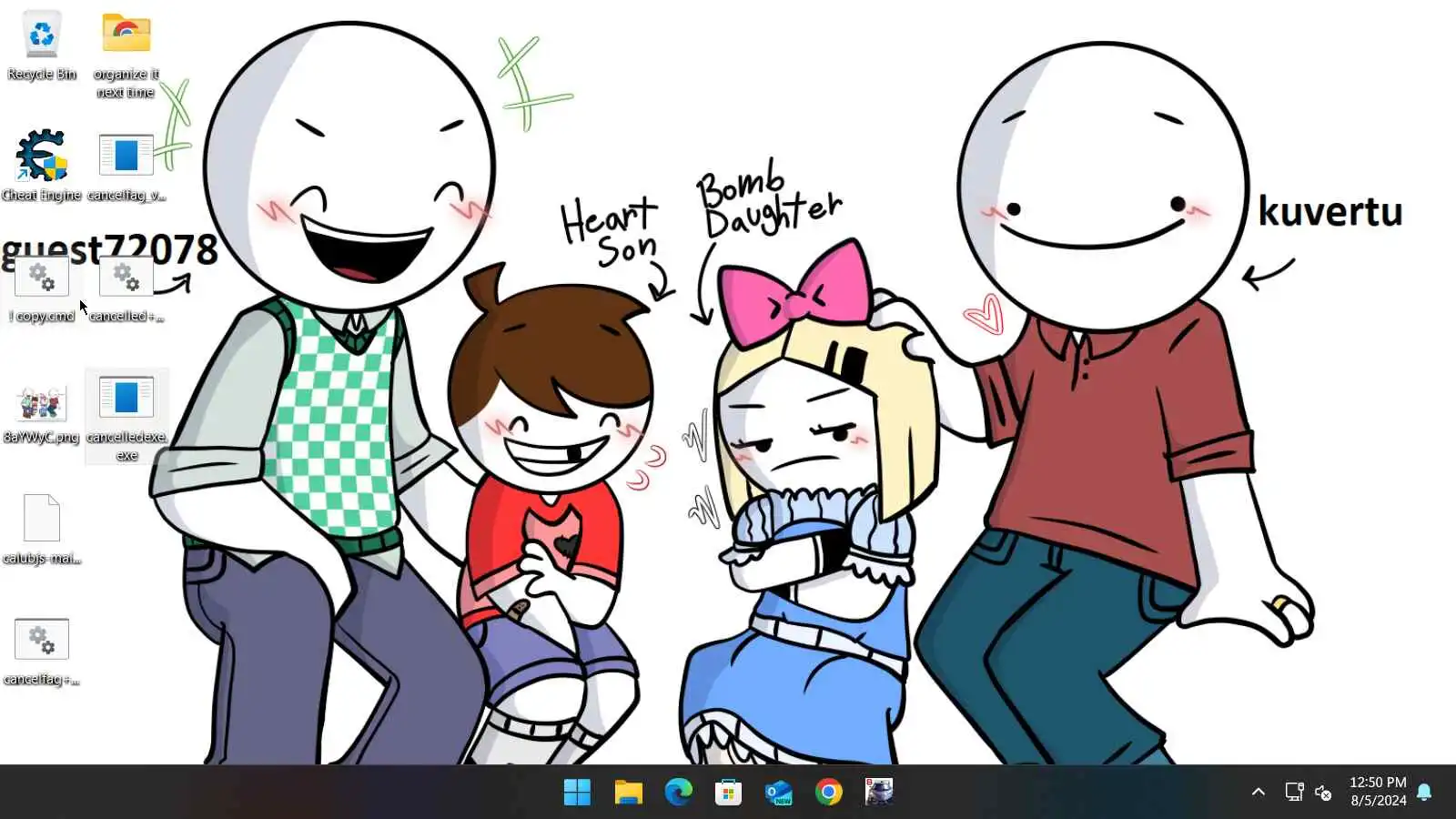Click the muted volume tray icon
Screen dimensions: 1456x819
point(1324,793)
